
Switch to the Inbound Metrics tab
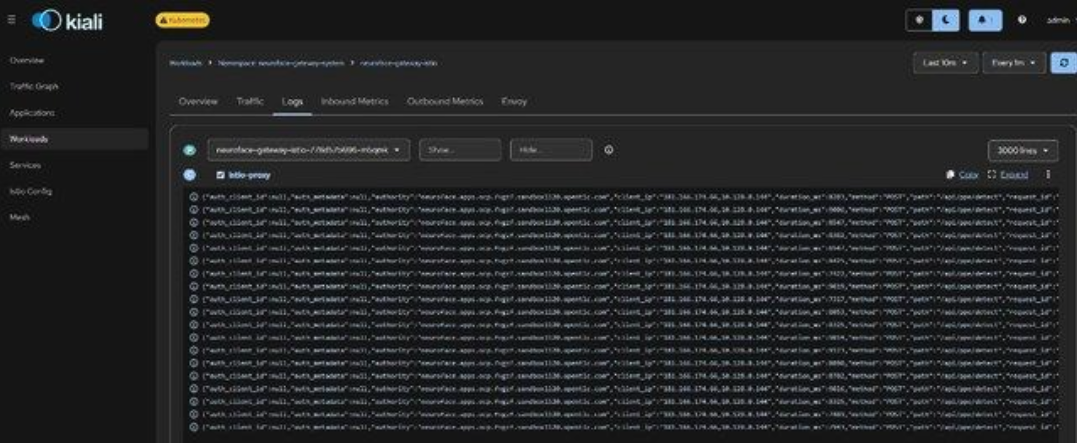354,101
